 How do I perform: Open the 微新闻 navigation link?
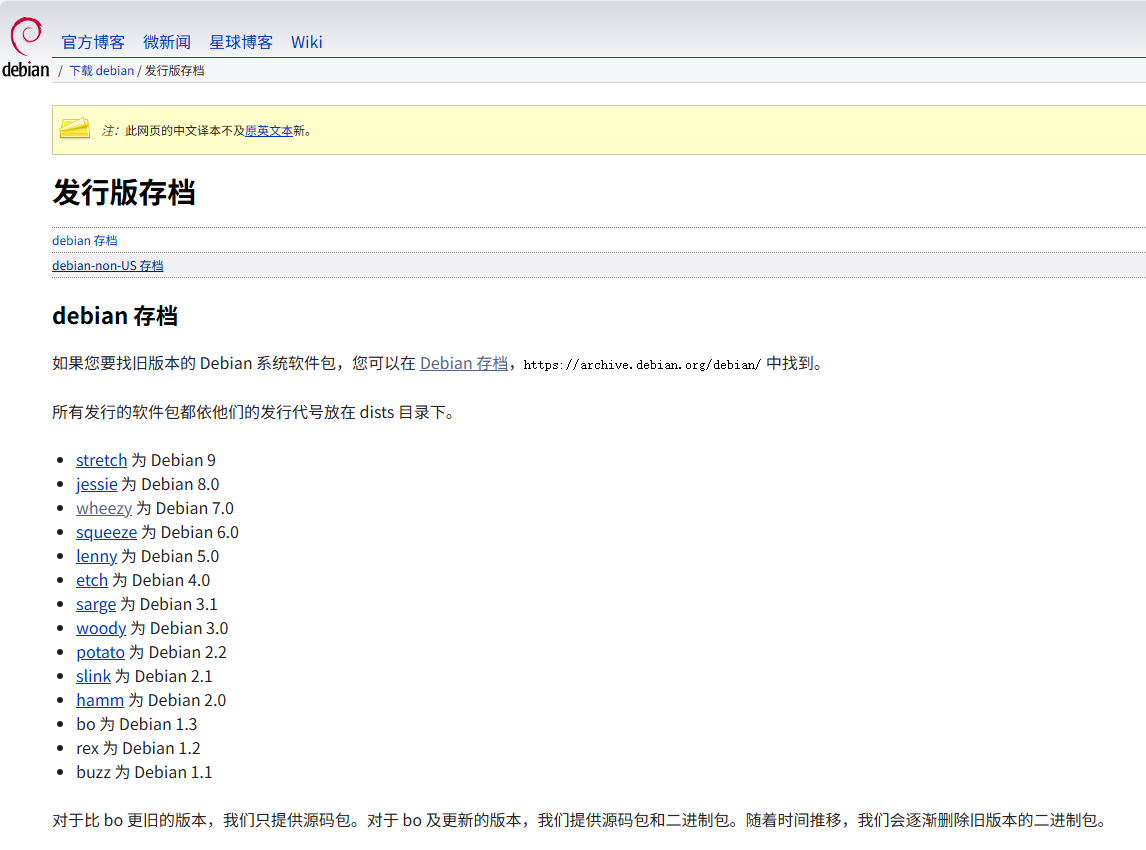pos(167,42)
